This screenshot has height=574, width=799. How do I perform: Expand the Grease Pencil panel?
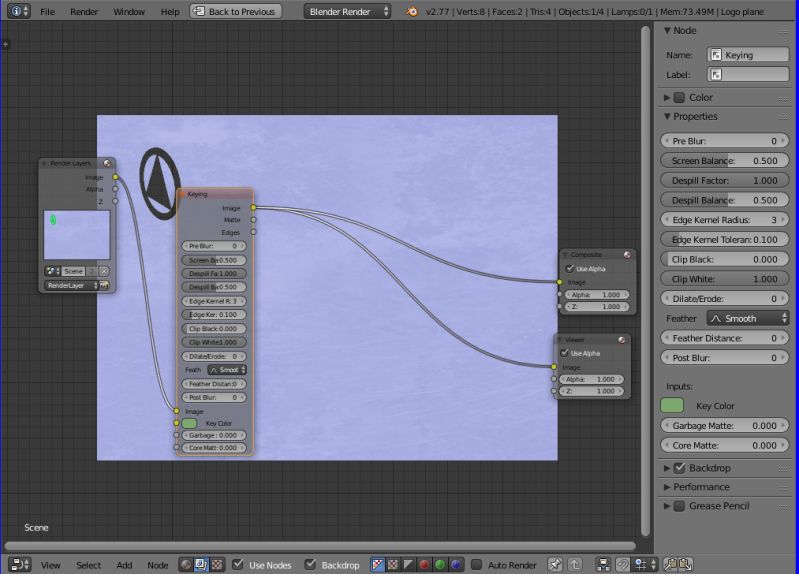[667, 506]
